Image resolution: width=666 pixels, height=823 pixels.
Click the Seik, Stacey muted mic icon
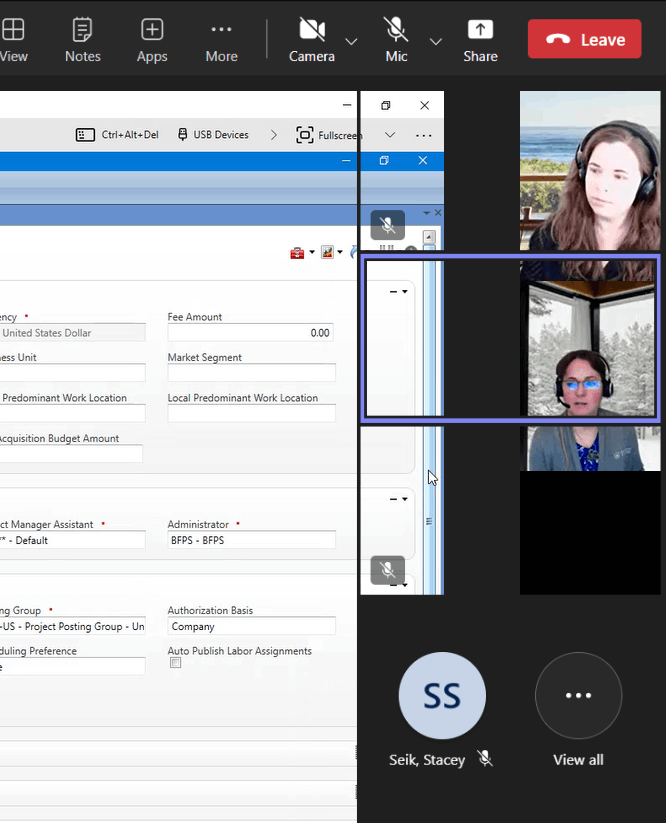click(x=485, y=758)
